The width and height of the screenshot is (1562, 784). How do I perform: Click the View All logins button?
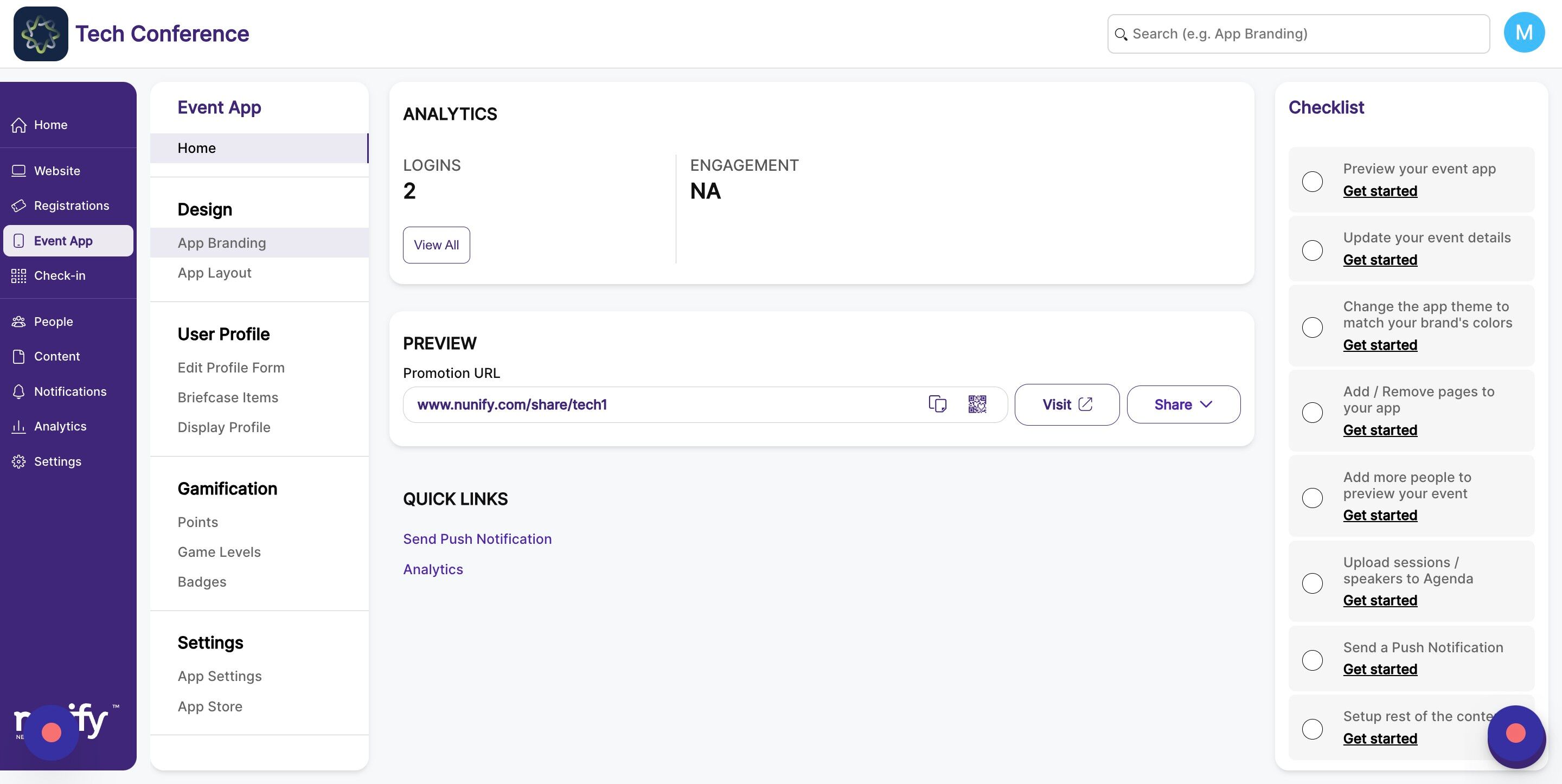click(436, 245)
